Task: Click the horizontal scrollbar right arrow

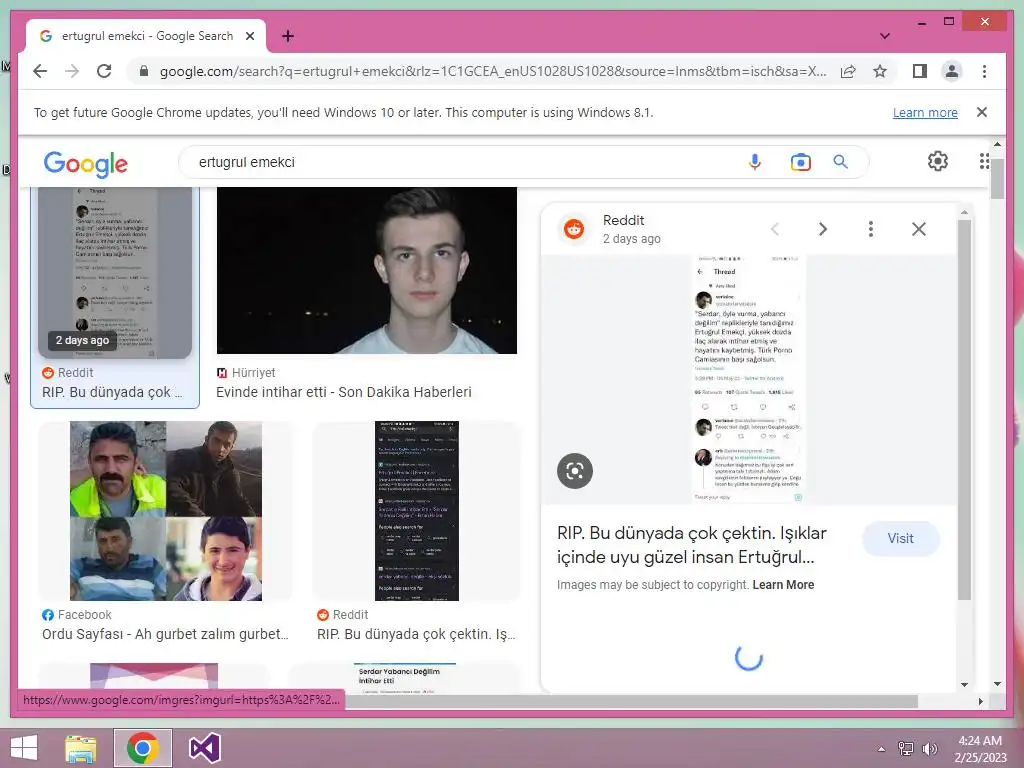Action: (x=980, y=701)
